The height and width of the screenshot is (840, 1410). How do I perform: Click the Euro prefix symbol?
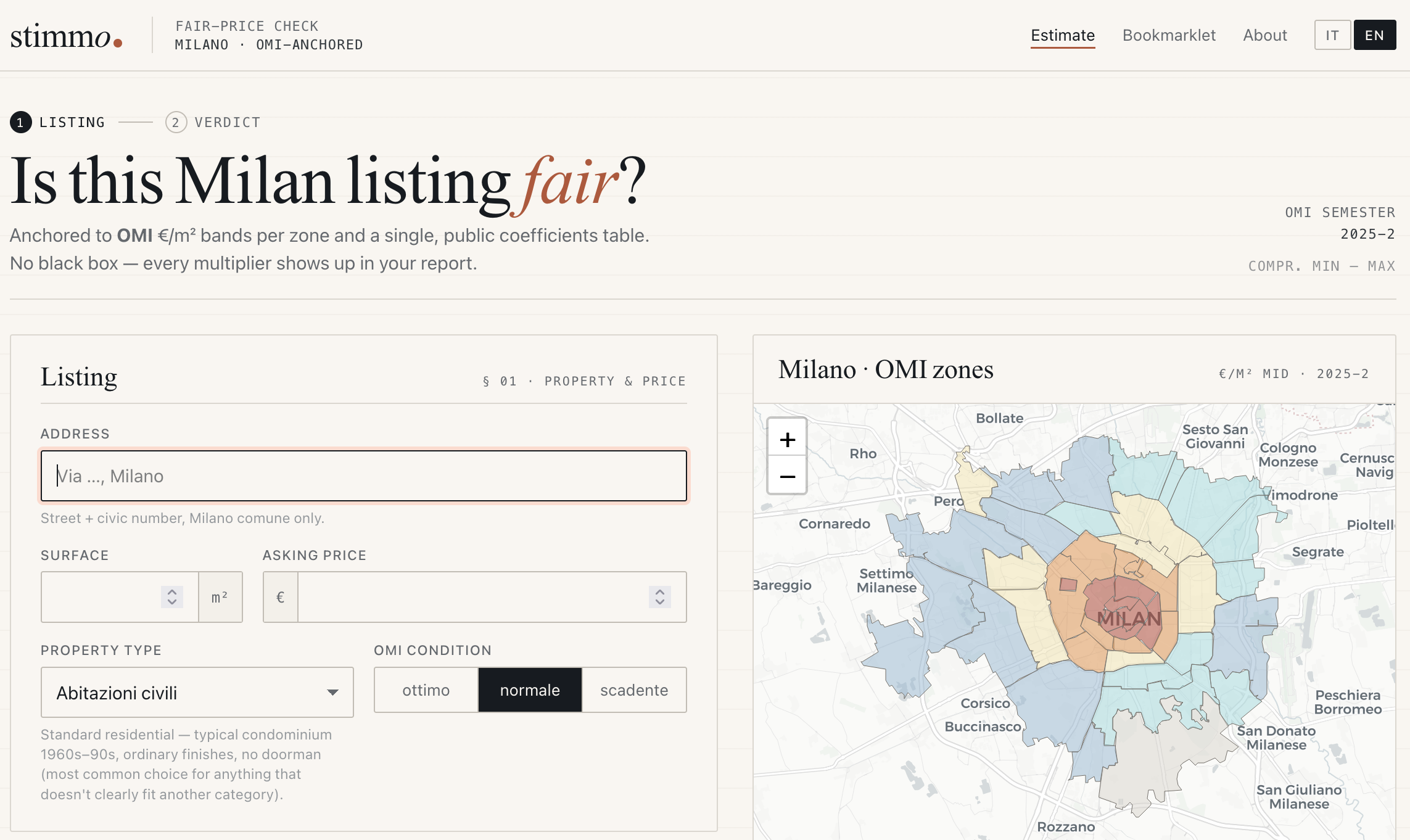point(281,597)
